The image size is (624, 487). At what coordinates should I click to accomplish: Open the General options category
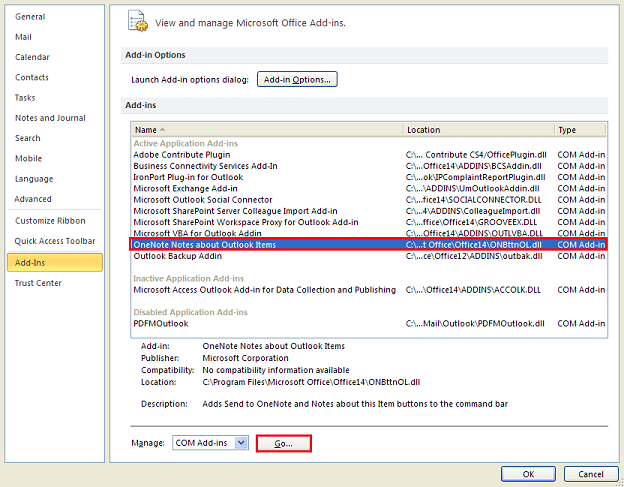[x=30, y=17]
